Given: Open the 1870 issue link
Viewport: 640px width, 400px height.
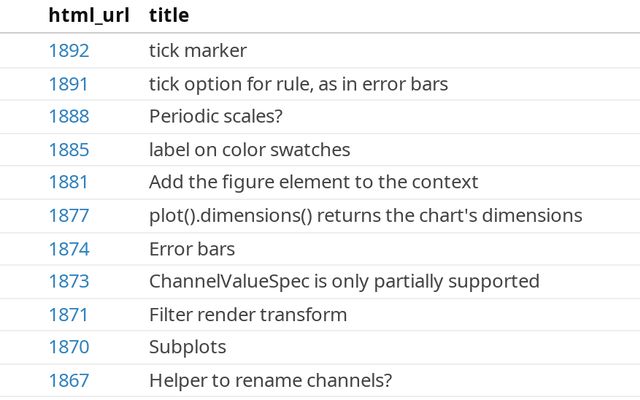Looking at the screenshot, I should click(68, 348).
